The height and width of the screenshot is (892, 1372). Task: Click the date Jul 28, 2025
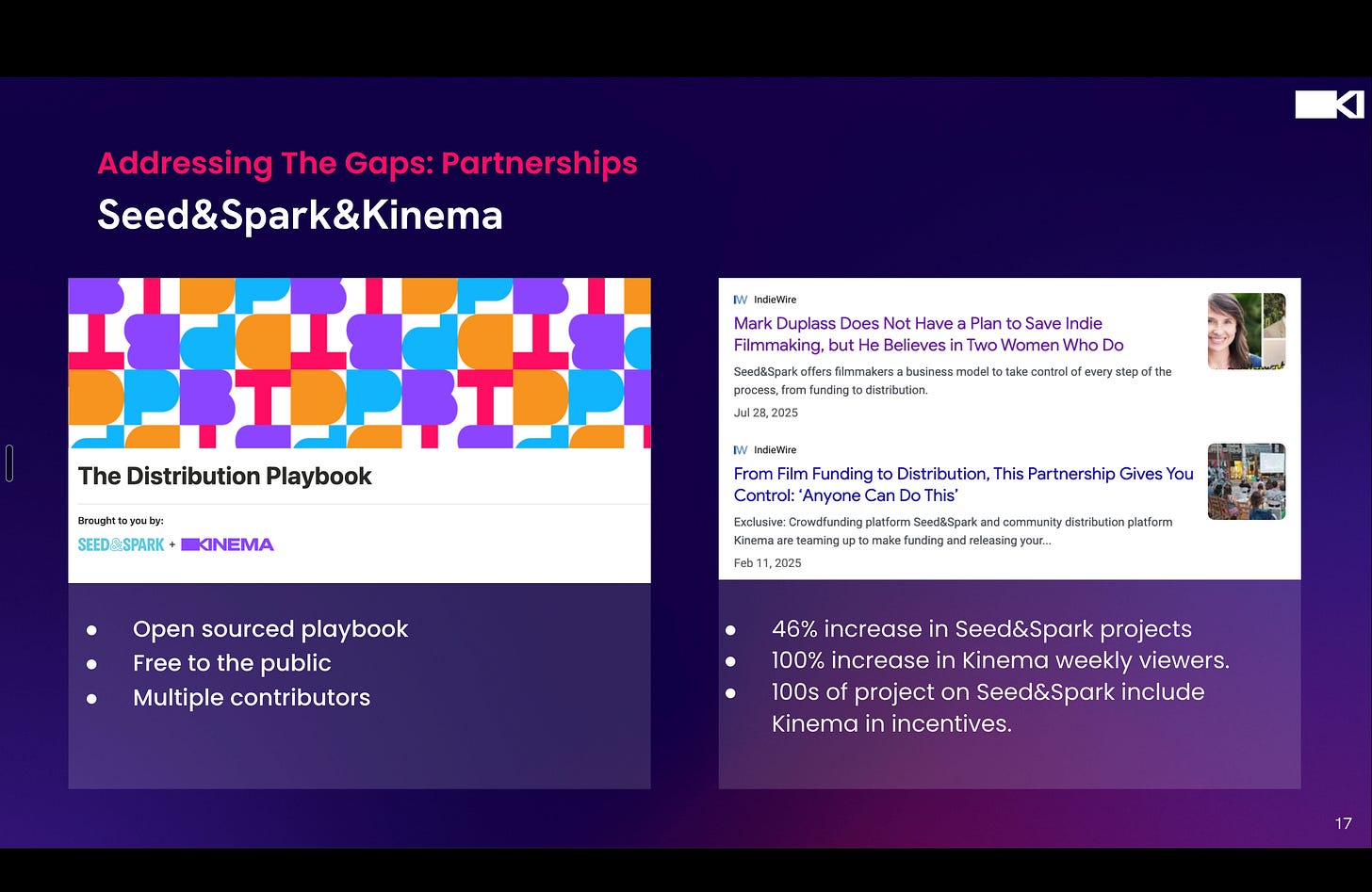[766, 413]
